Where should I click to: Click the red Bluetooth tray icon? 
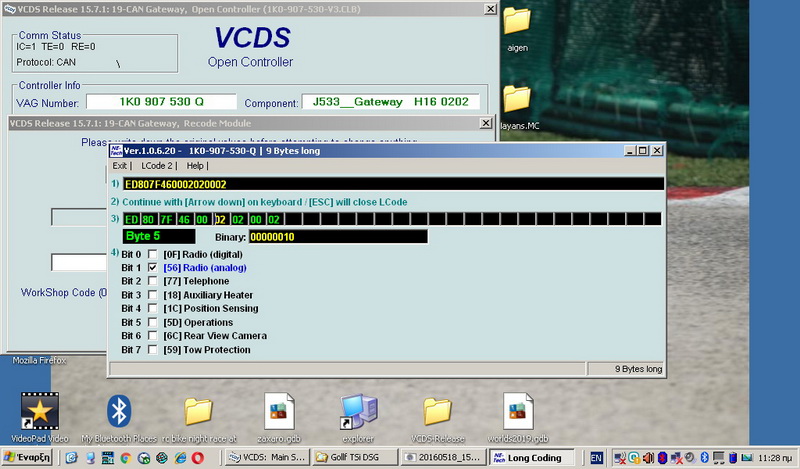(662, 458)
